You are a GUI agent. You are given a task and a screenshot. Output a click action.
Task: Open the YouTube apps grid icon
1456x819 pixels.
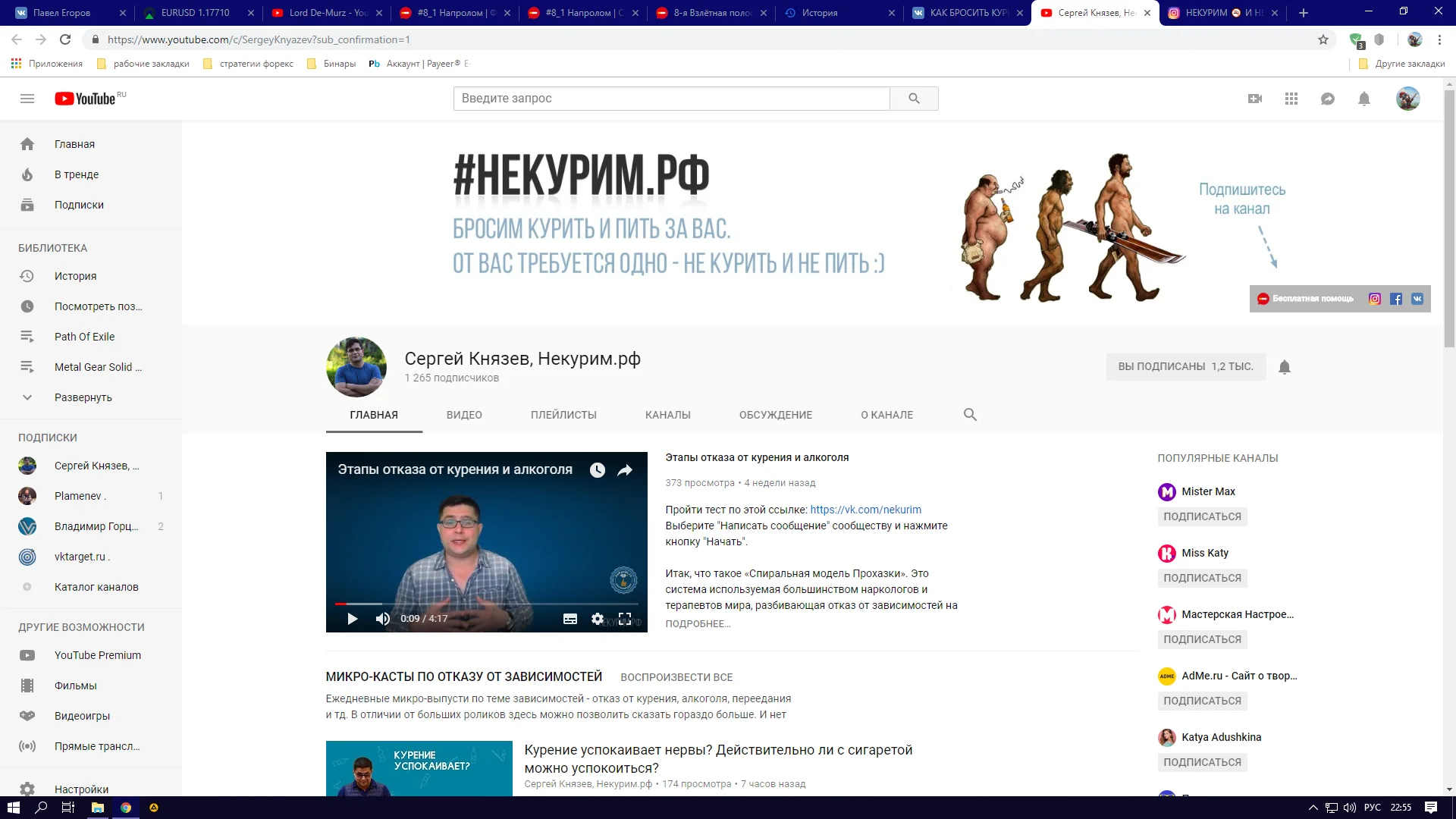1291,99
